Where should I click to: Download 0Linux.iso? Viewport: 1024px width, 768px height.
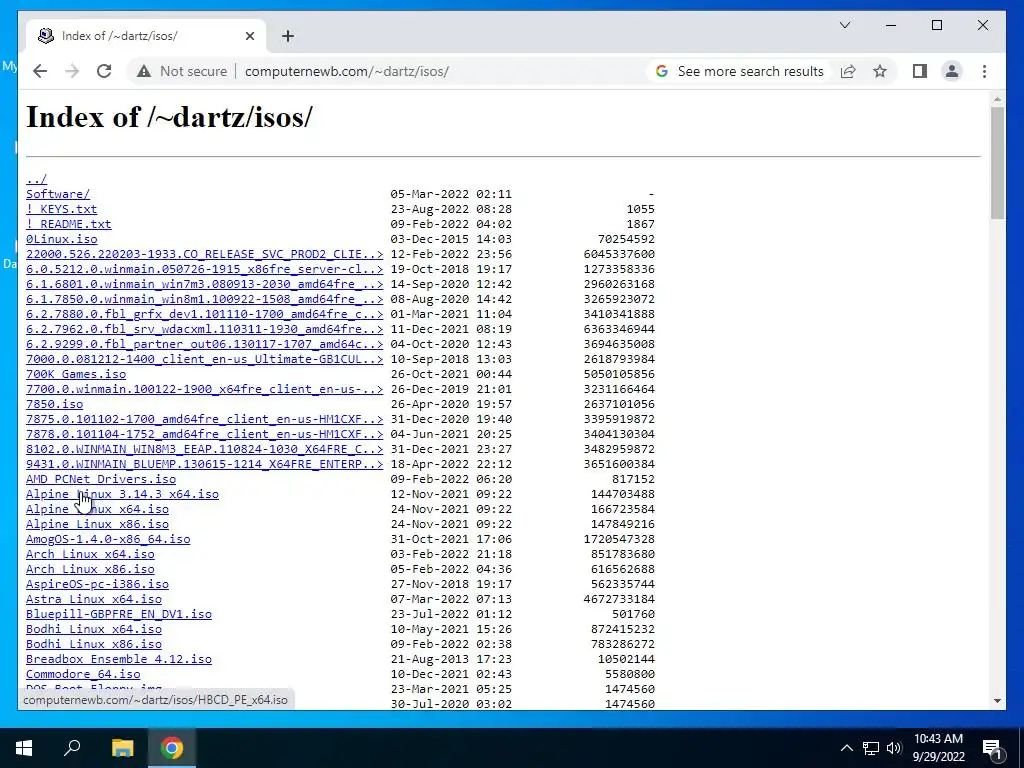pyautogui.click(x=61, y=239)
